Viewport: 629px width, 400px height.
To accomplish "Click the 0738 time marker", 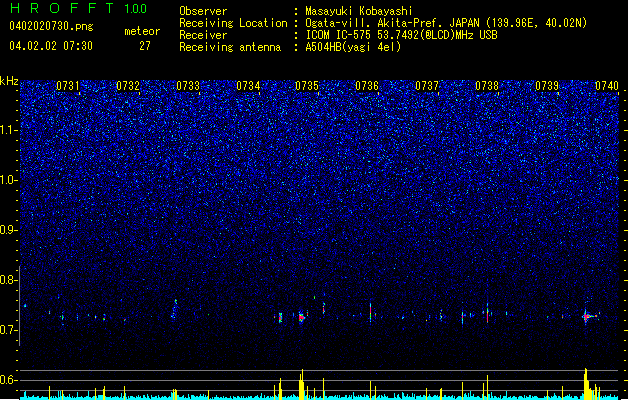I will [487, 86].
